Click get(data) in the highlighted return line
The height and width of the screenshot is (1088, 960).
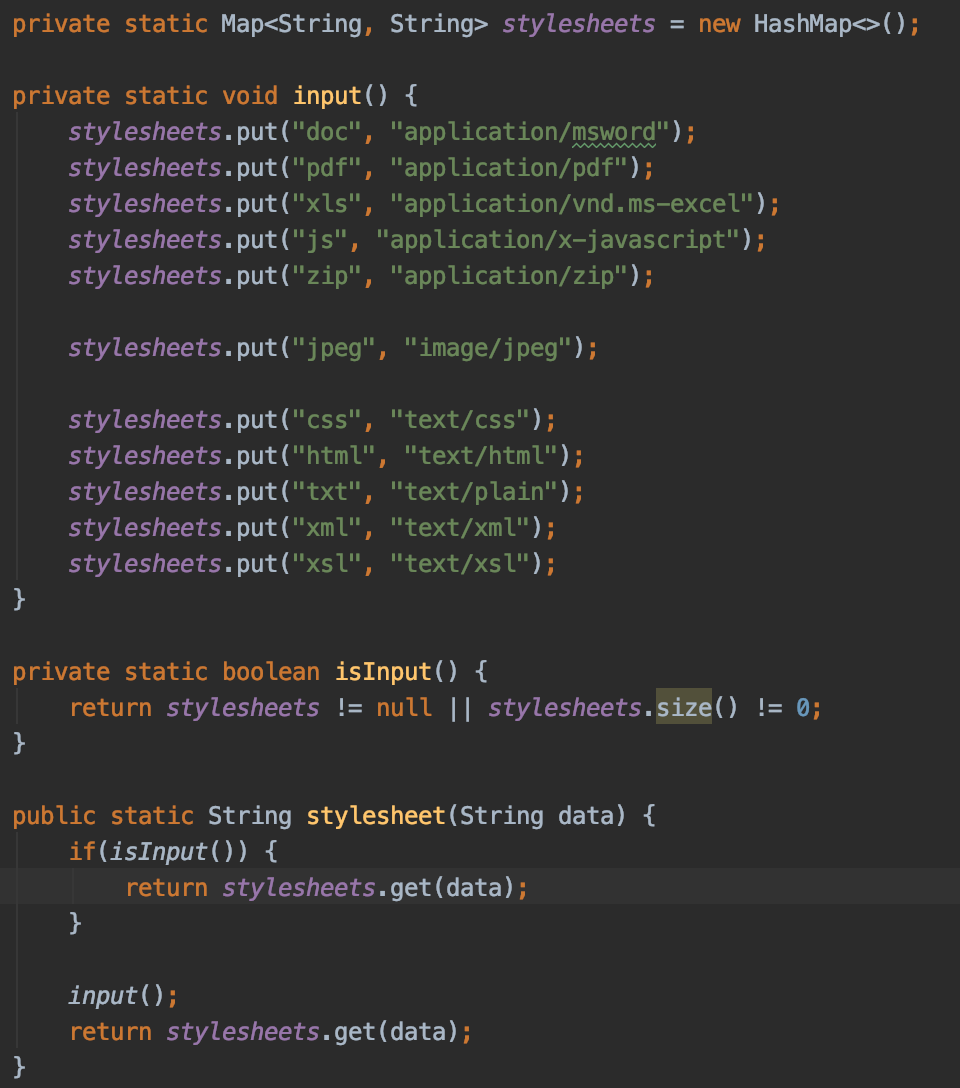click(452, 887)
